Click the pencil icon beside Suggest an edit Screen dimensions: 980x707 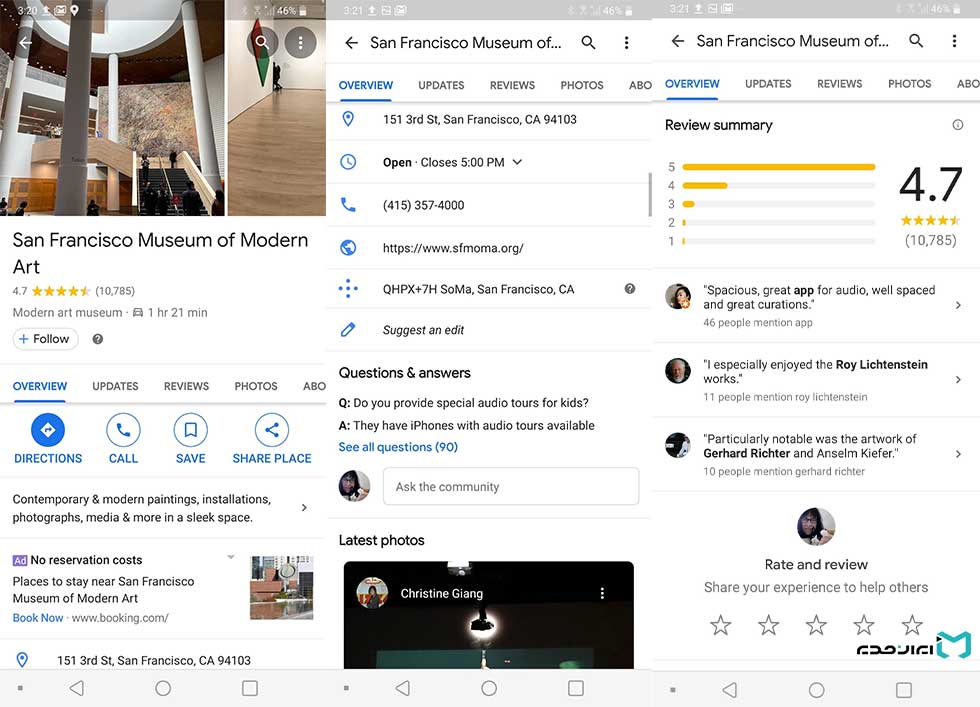click(348, 330)
